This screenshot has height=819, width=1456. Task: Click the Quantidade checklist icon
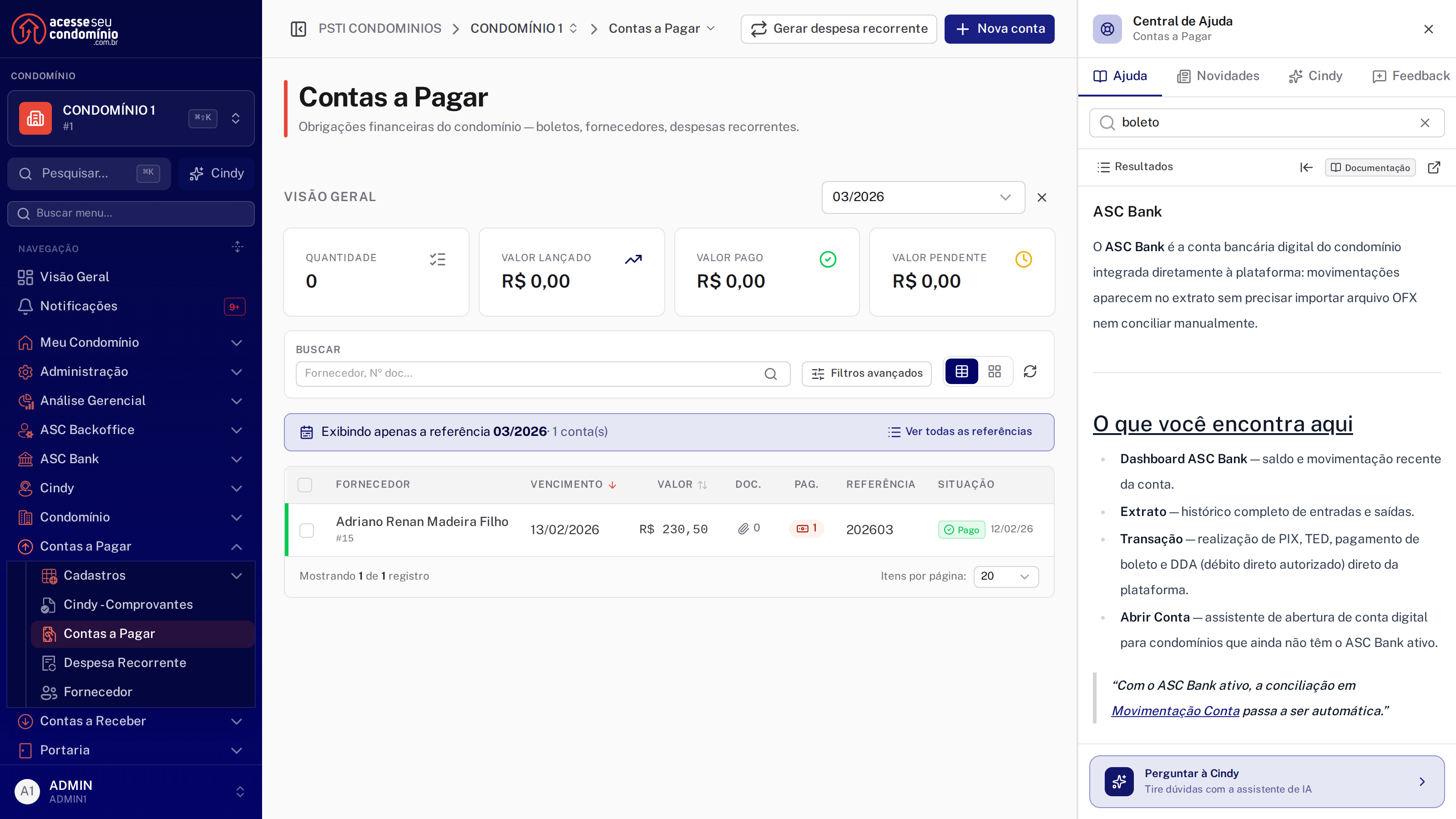(x=437, y=259)
